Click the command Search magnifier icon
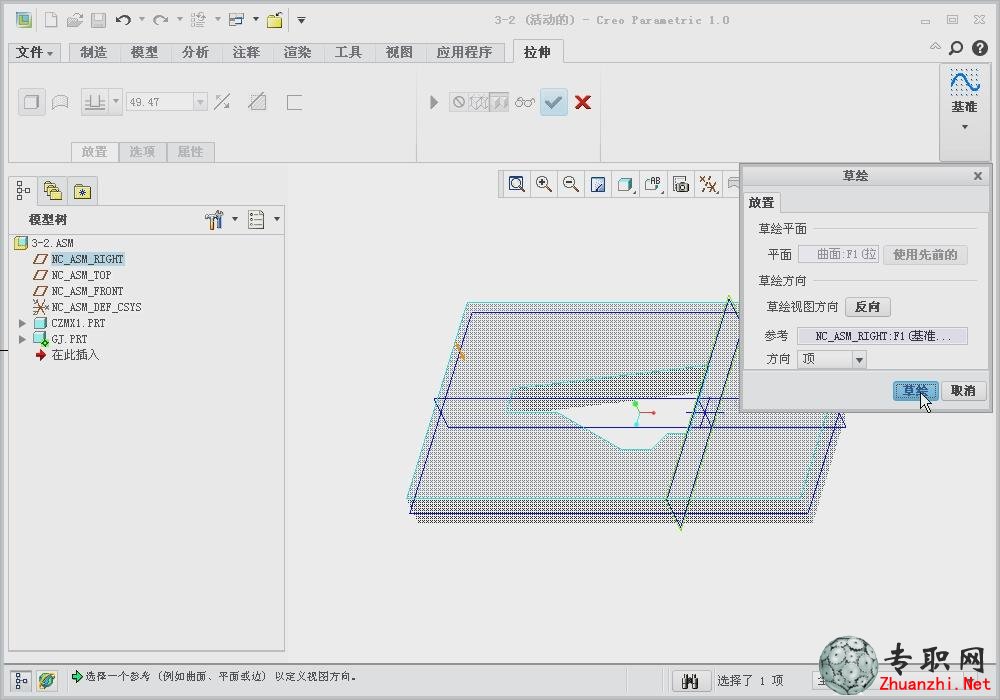The height and width of the screenshot is (700, 1000). point(956,48)
